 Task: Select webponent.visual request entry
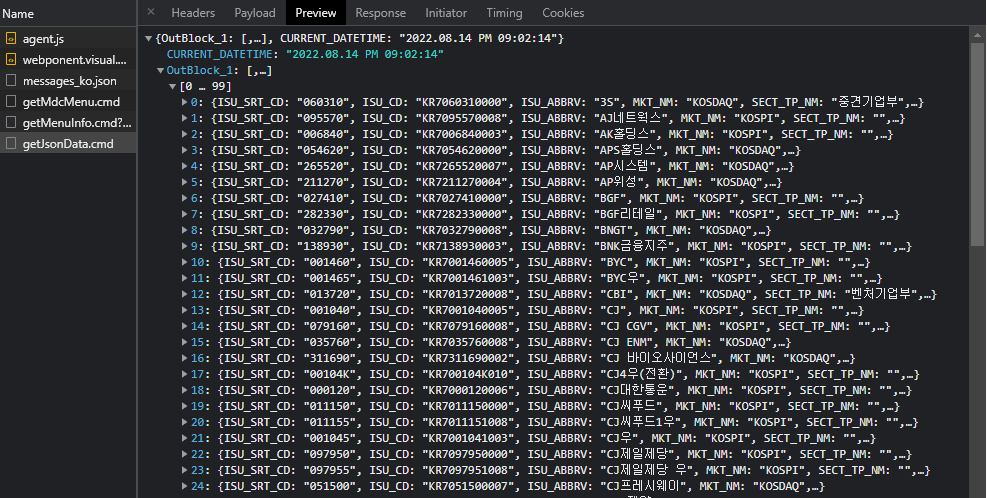pos(68,59)
